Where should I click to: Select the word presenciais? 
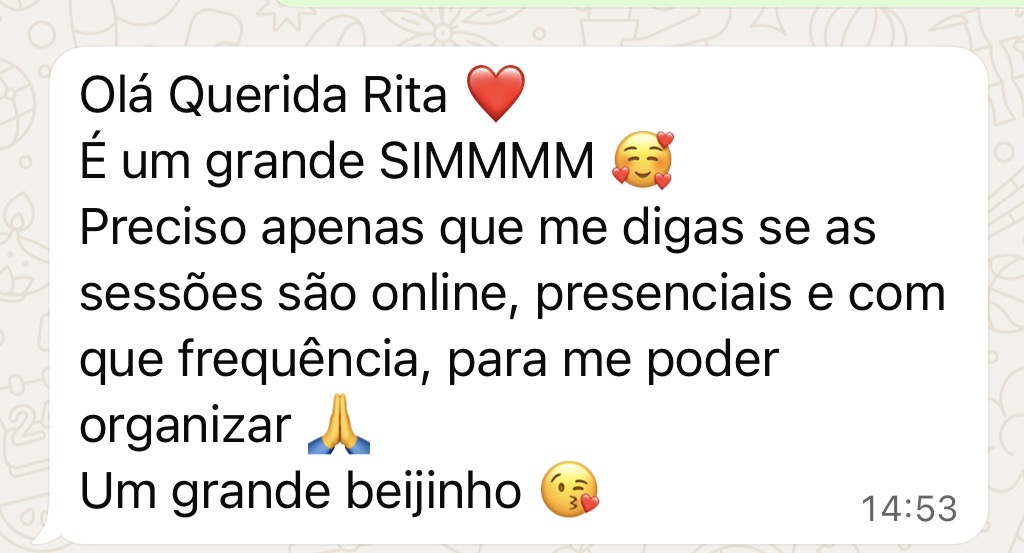(x=664, y=296)
